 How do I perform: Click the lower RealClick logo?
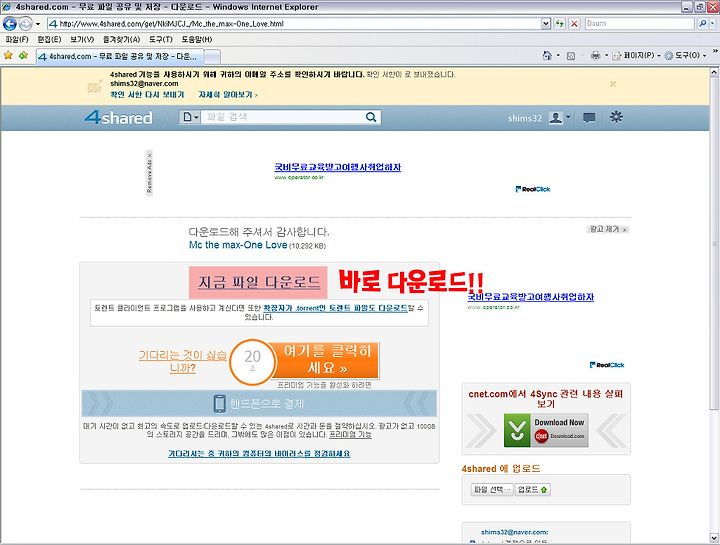click(607, 365)
